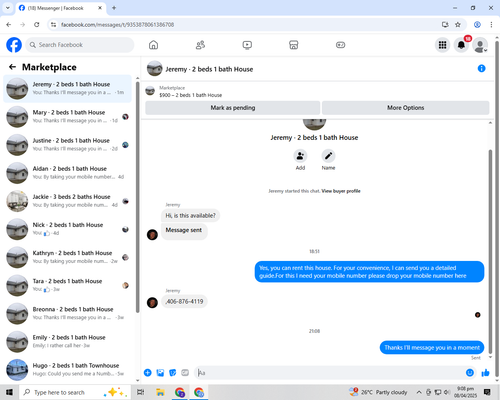Viewport: 500px width, 400px height.
Task: Send a thumbs-up like
Action: point(485,373)
